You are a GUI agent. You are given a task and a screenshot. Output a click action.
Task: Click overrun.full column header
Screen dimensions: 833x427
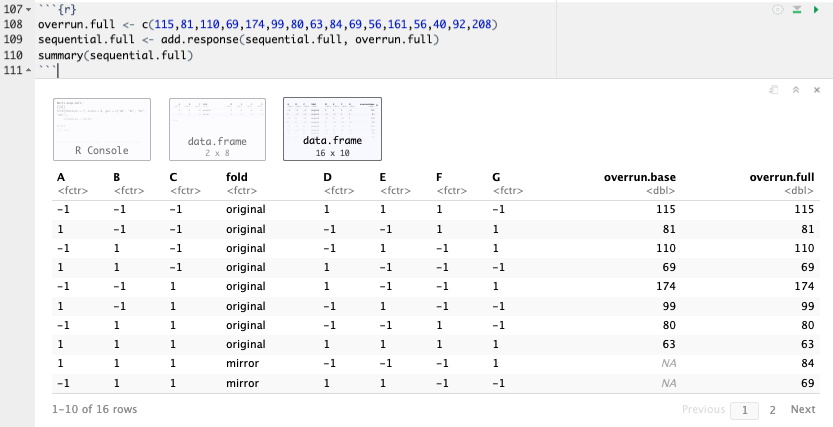point(782,177)
